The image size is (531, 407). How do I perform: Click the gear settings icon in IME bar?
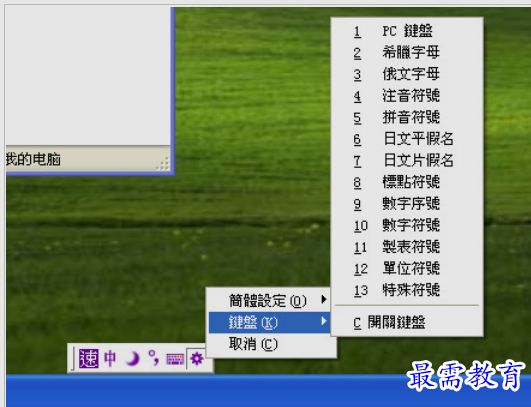pyautogui.click(x=197, y=359)
